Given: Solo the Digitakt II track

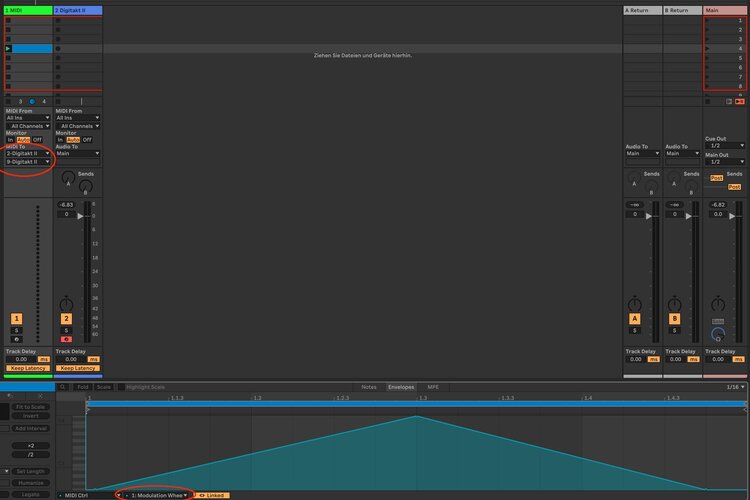Looking at the screenshot, I should (66, 330).
